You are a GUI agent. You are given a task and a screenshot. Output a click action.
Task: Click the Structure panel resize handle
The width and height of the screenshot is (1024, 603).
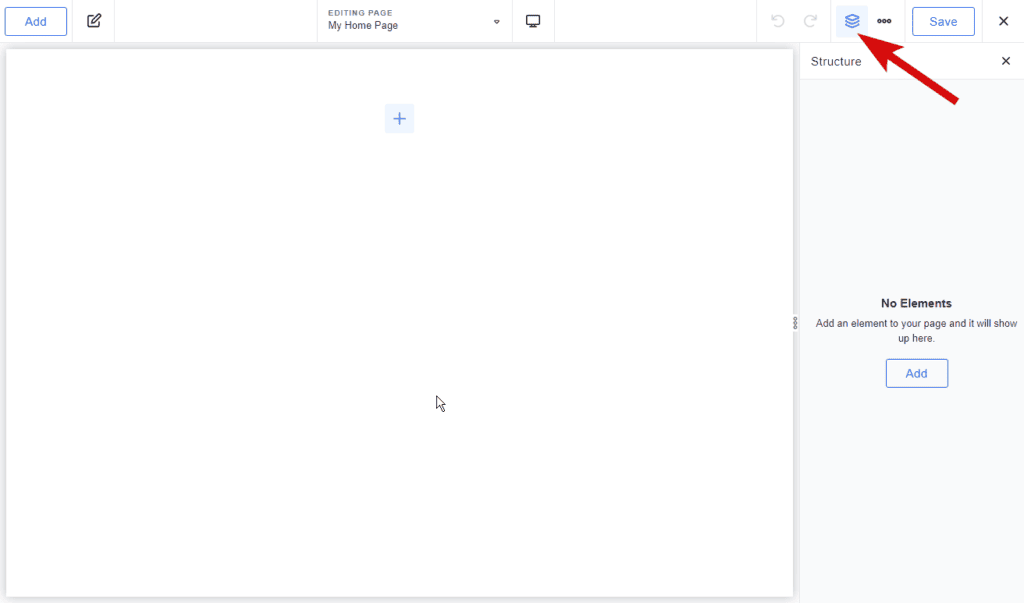click(795, 323)
